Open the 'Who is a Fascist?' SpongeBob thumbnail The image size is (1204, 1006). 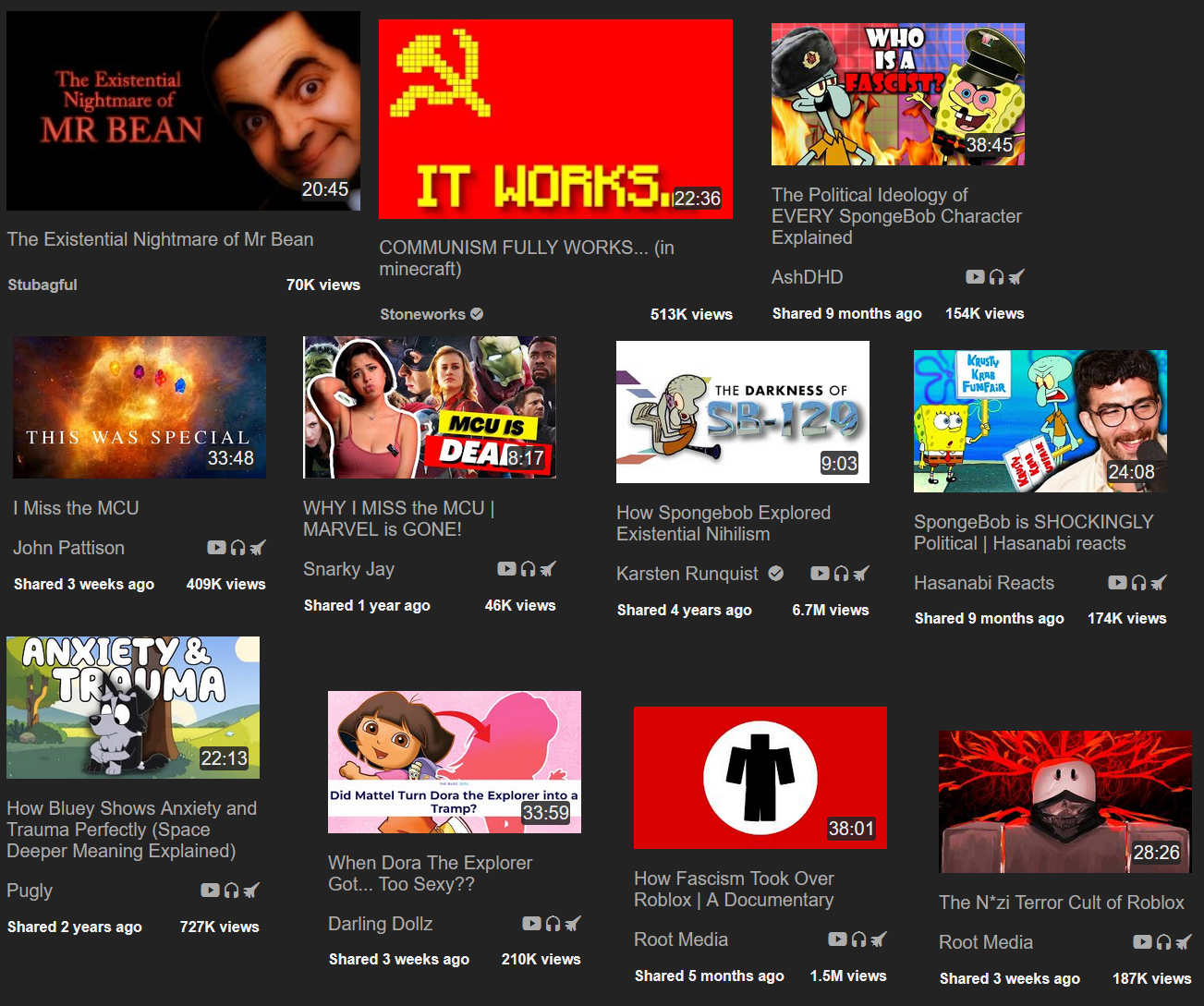tap(898, 94)
